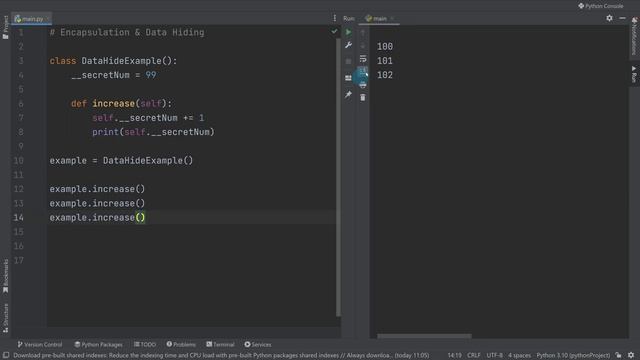This screenshot has width=640, height=360.
Task: Open the Services tool window
Action: (x=258, y=344)
